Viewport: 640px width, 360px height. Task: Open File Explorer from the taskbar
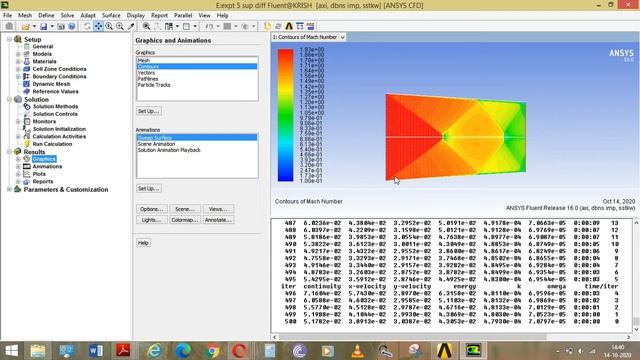click(38, 351)
